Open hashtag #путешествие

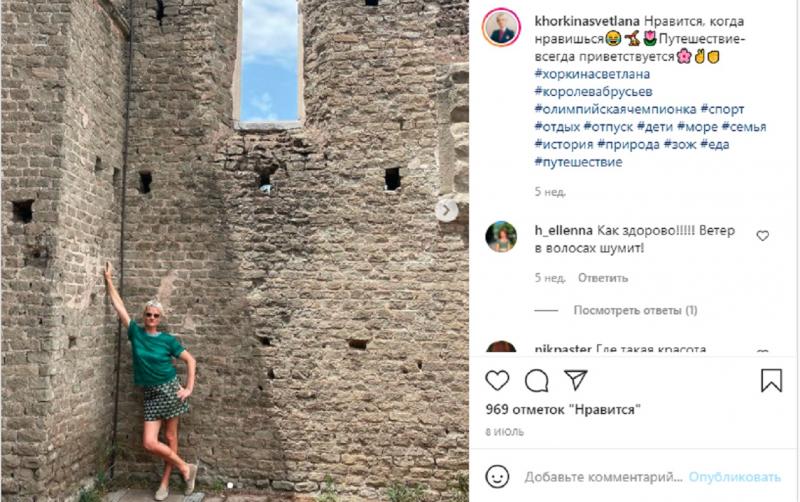click(x=579, y=162)
